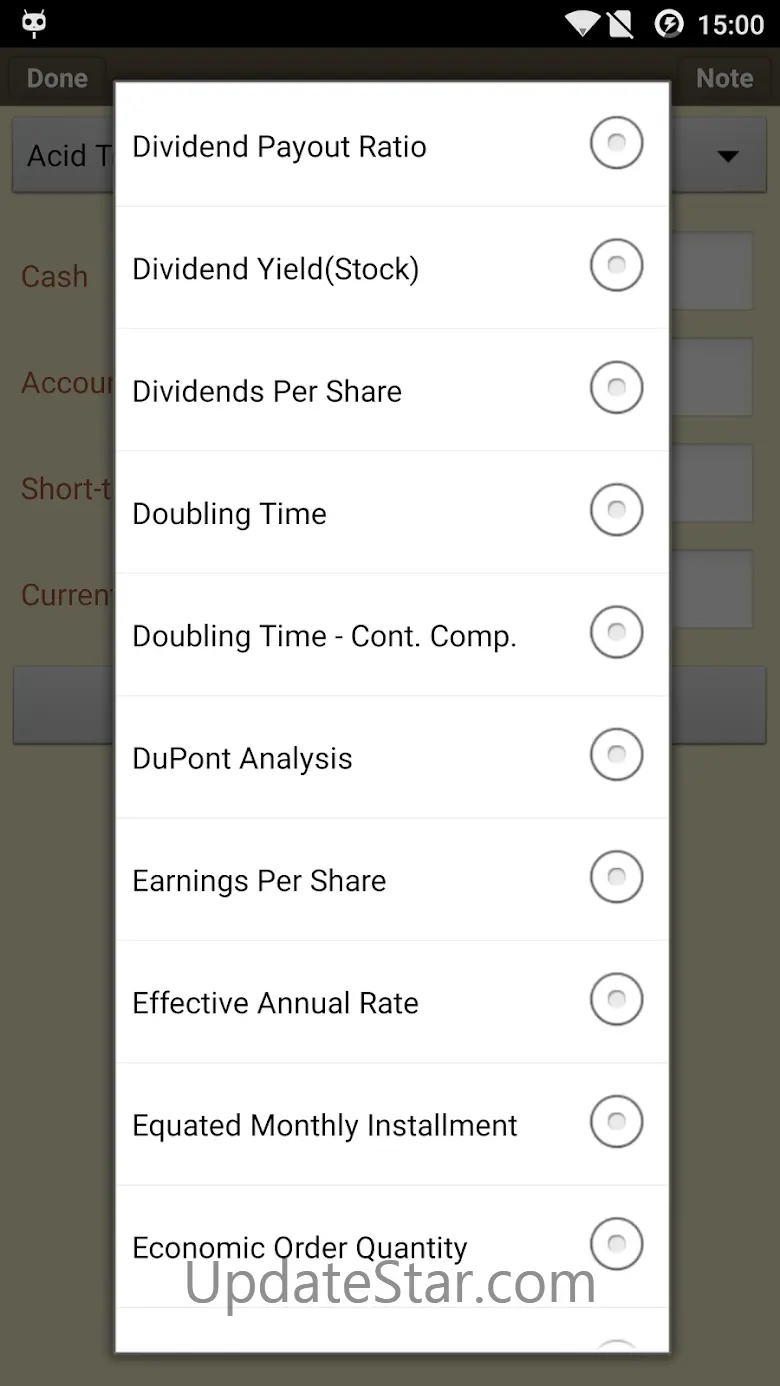Click the formula dropdown arrow
This screenshot has height=1386, width=780.
728,156
